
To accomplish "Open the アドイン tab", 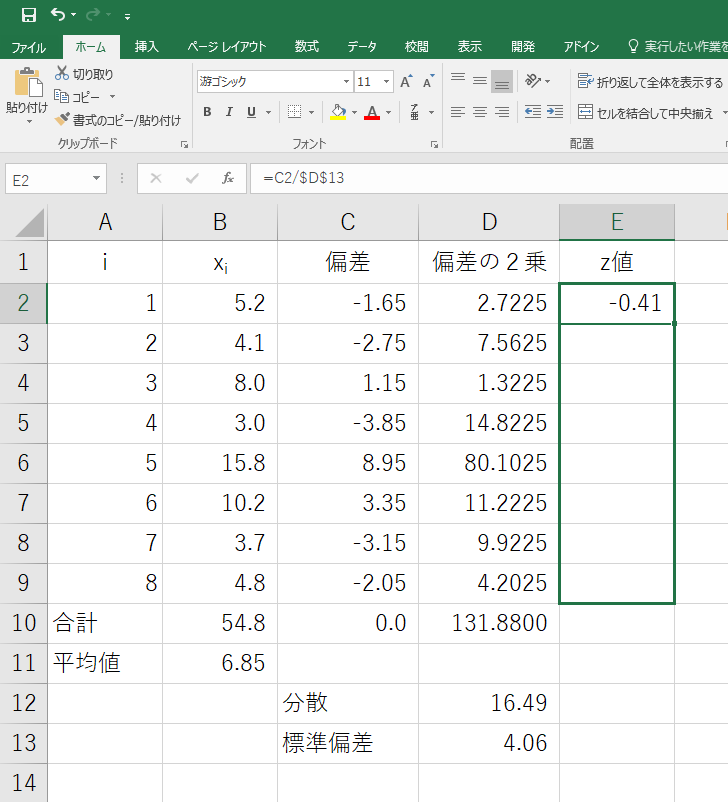I will pyautogui.click(x=581, y=47).
